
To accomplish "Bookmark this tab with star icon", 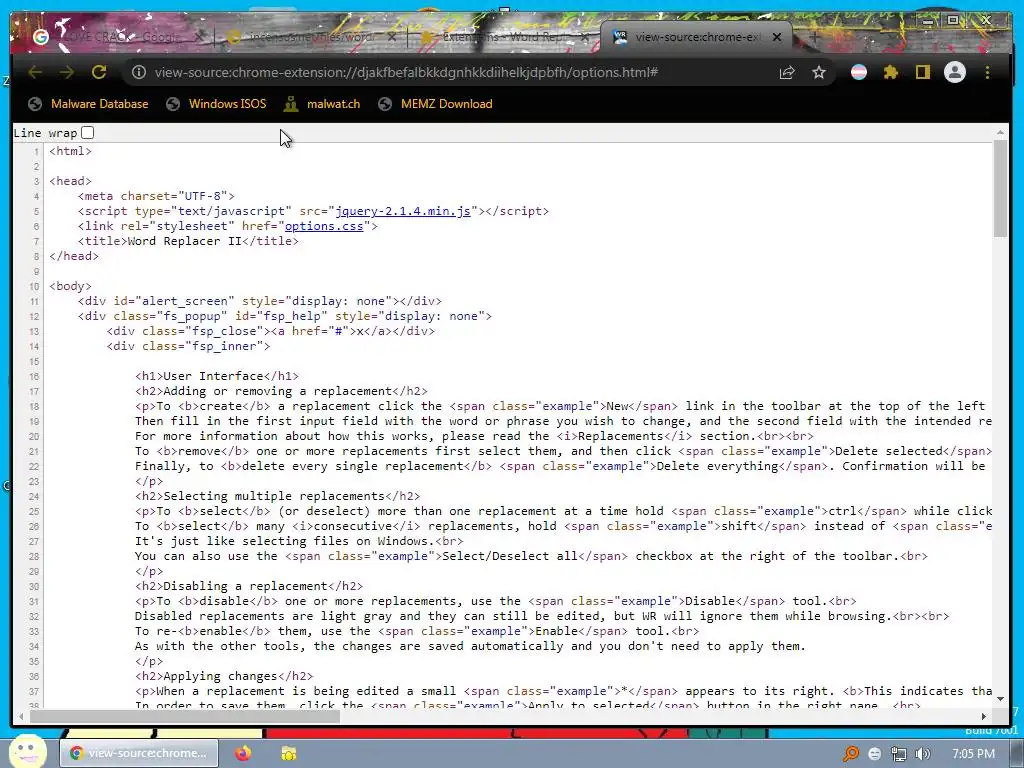I will click(x=819, y=72).
